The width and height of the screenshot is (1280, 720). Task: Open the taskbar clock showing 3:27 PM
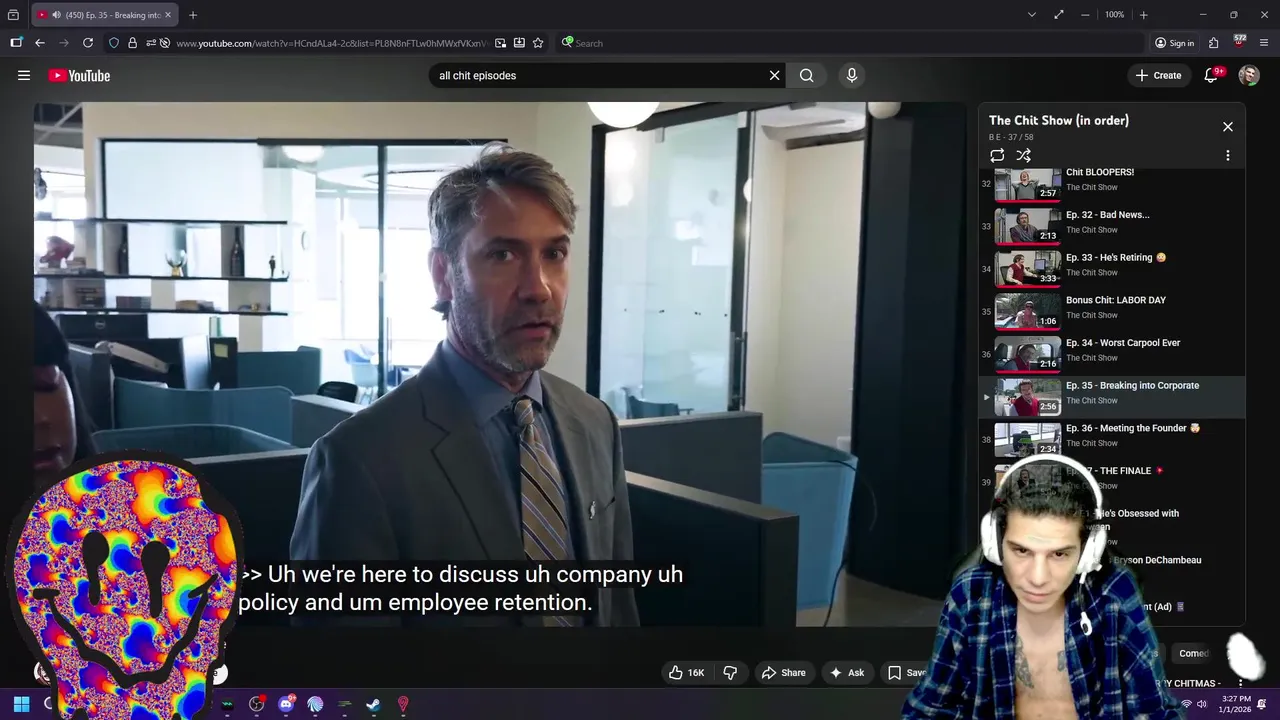point(1236,704)
